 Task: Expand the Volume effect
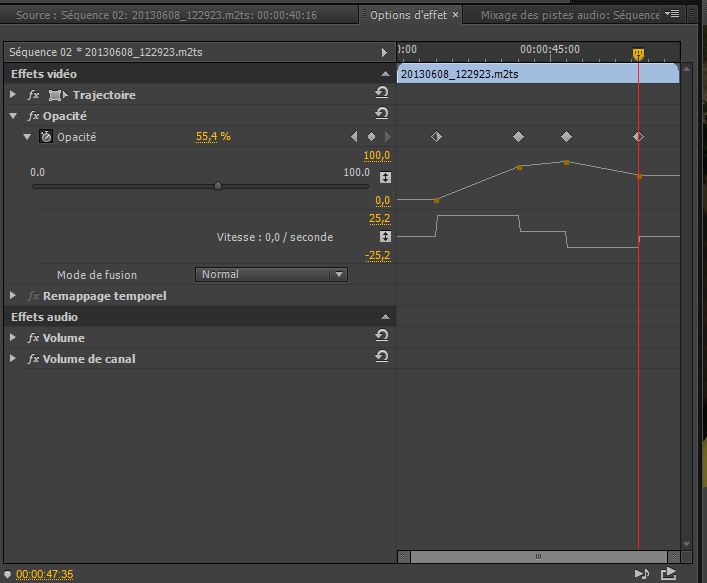[x=13, y=337]
